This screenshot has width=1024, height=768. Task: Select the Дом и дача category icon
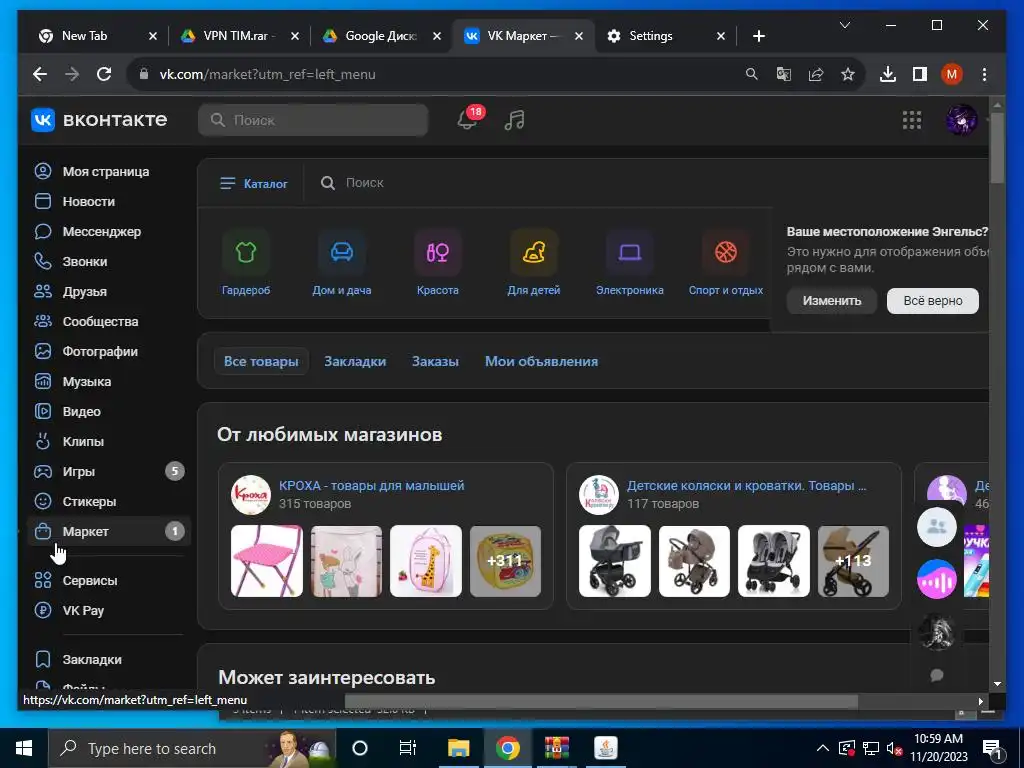point(342,252)
